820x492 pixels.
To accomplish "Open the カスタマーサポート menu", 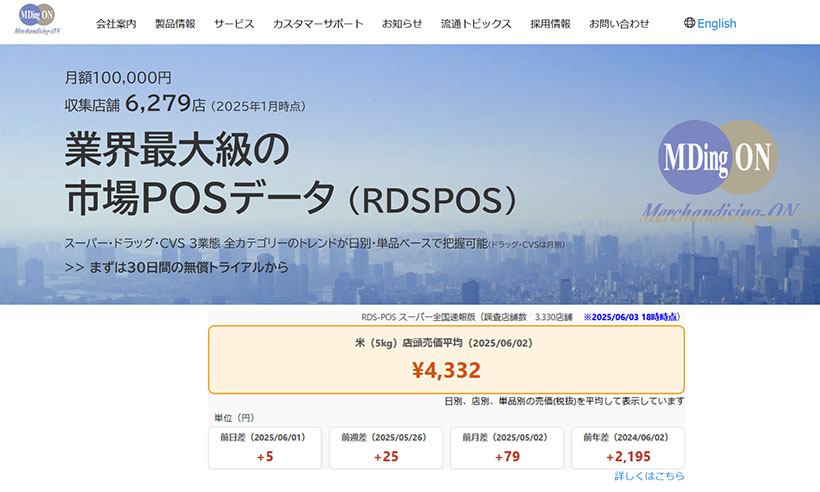I will 318,24.
